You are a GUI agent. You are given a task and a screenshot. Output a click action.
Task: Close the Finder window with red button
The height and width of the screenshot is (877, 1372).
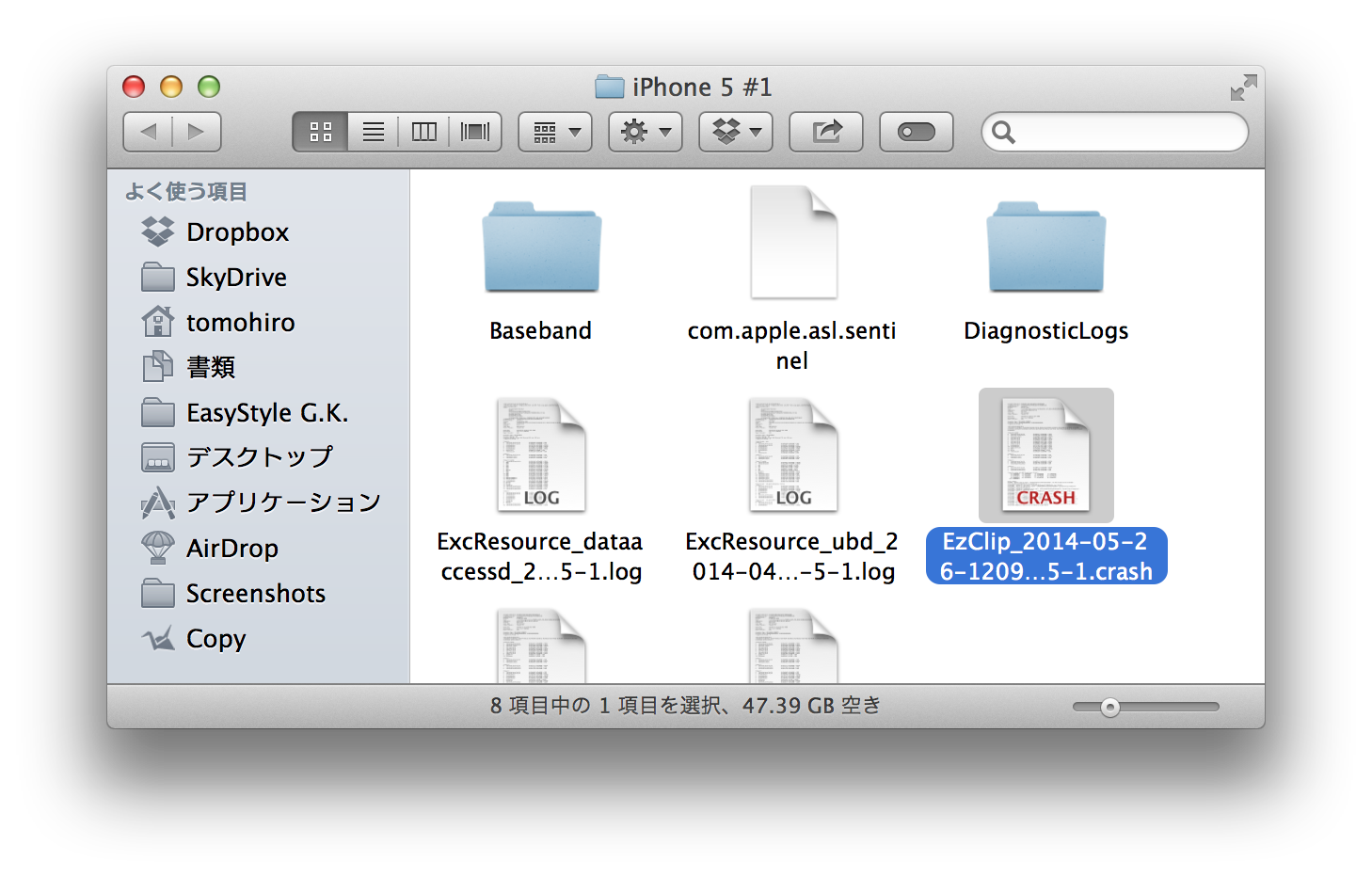pyautogui.click(x=134, y=87)
